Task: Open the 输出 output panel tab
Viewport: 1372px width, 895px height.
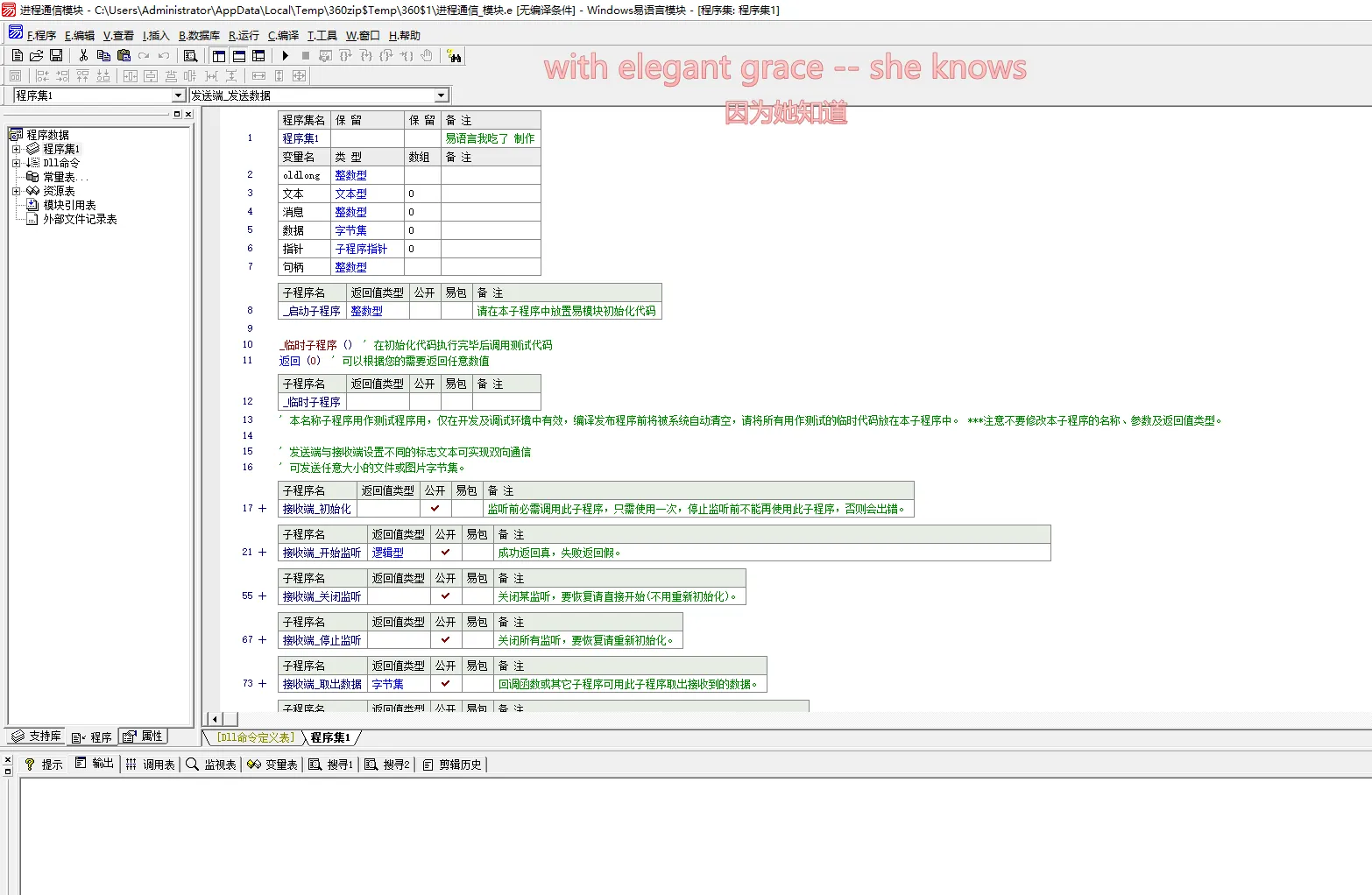Action: pyautogui.click(x=95, y=764)
